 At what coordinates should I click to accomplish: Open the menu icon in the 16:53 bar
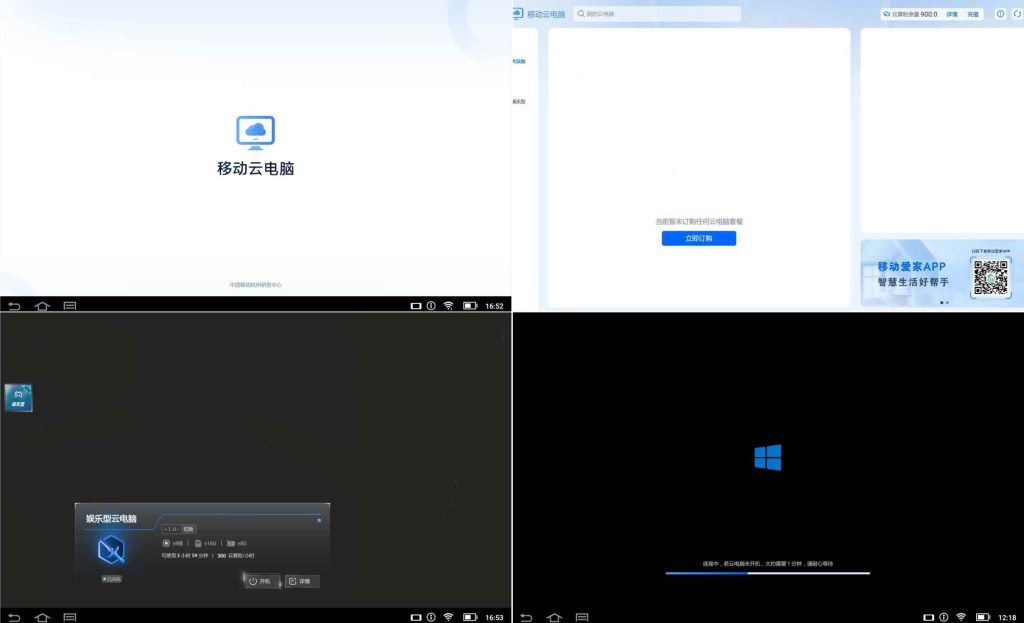coord(70,617)
